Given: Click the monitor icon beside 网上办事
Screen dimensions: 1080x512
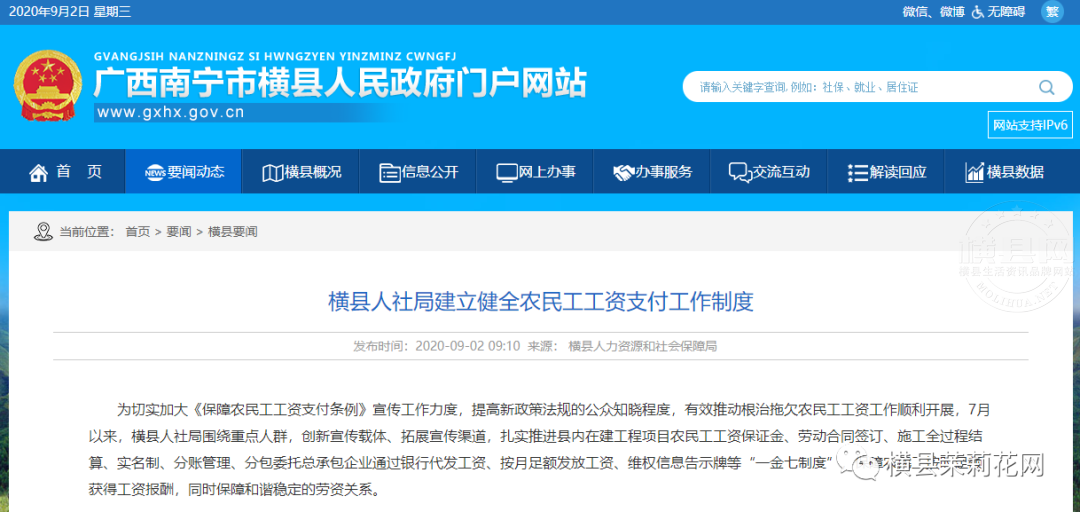Looking at the screenshot, I should pyautogui.click(x=506, y=172).
